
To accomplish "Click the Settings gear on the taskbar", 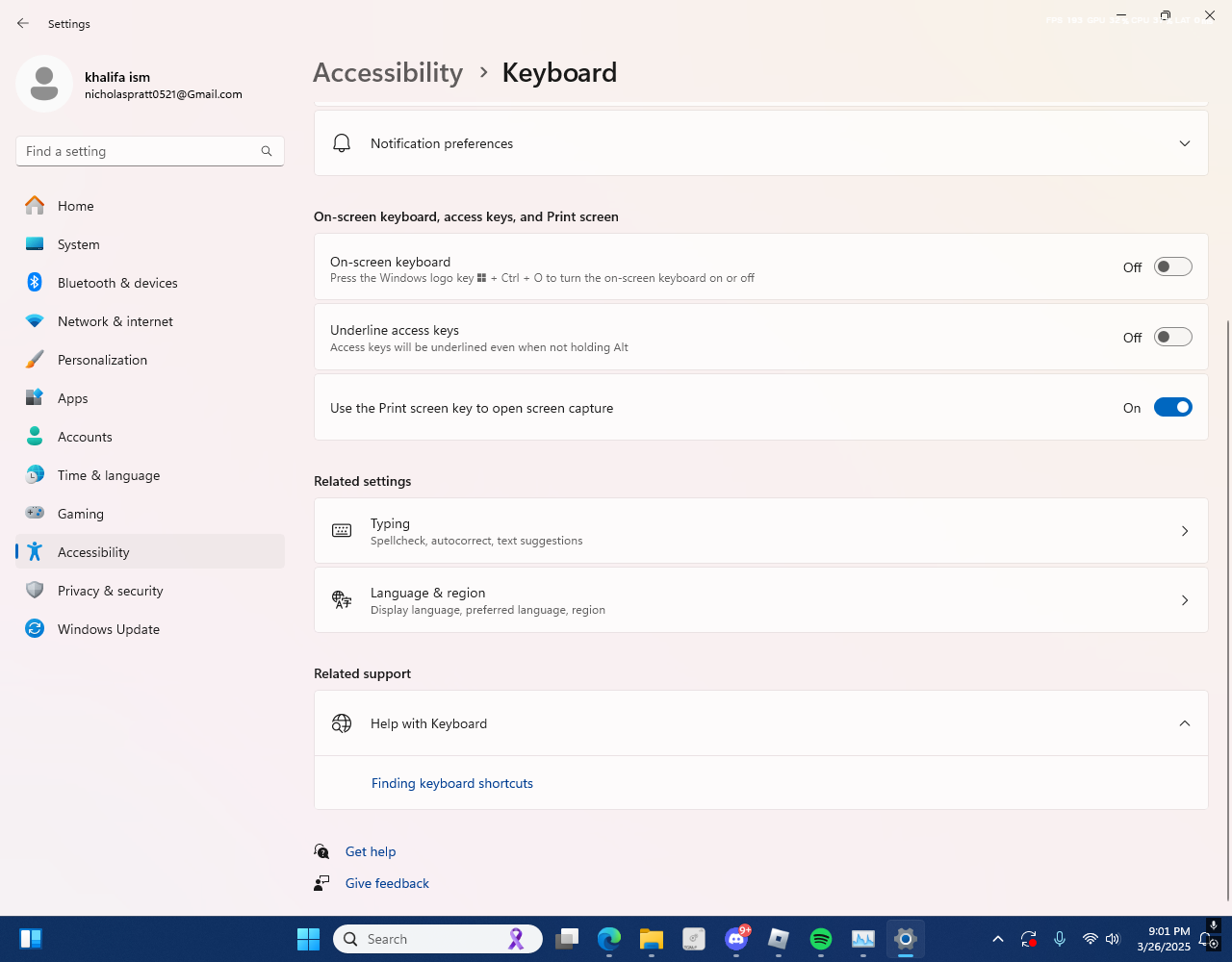I will click(x=906, y=939).
